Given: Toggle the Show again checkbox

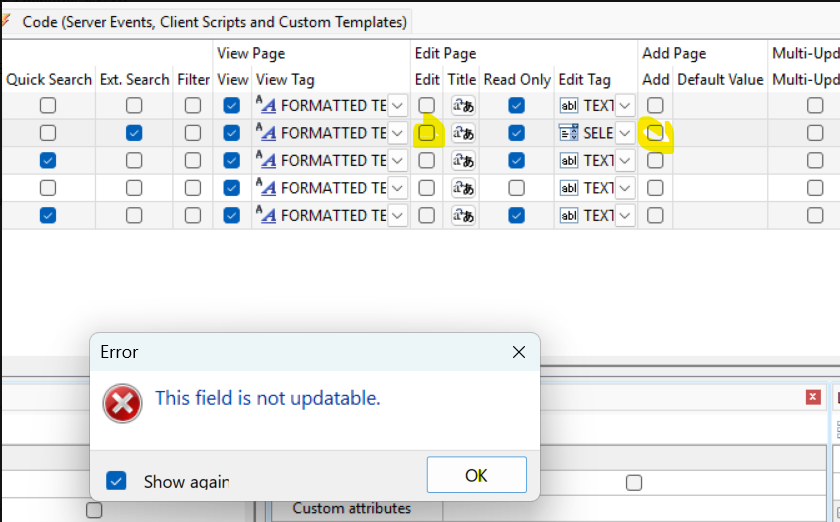Looking at the screenshot, I should [x=116, y=481].
